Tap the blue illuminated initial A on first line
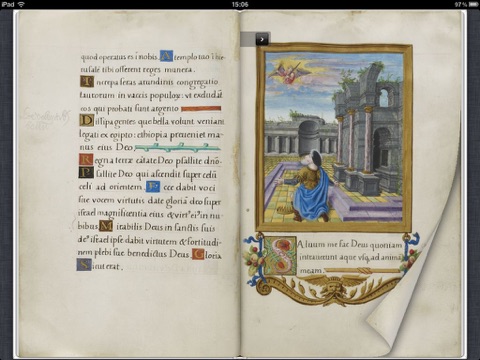Viewport: 480px width, 360px height. click(166, 56)
